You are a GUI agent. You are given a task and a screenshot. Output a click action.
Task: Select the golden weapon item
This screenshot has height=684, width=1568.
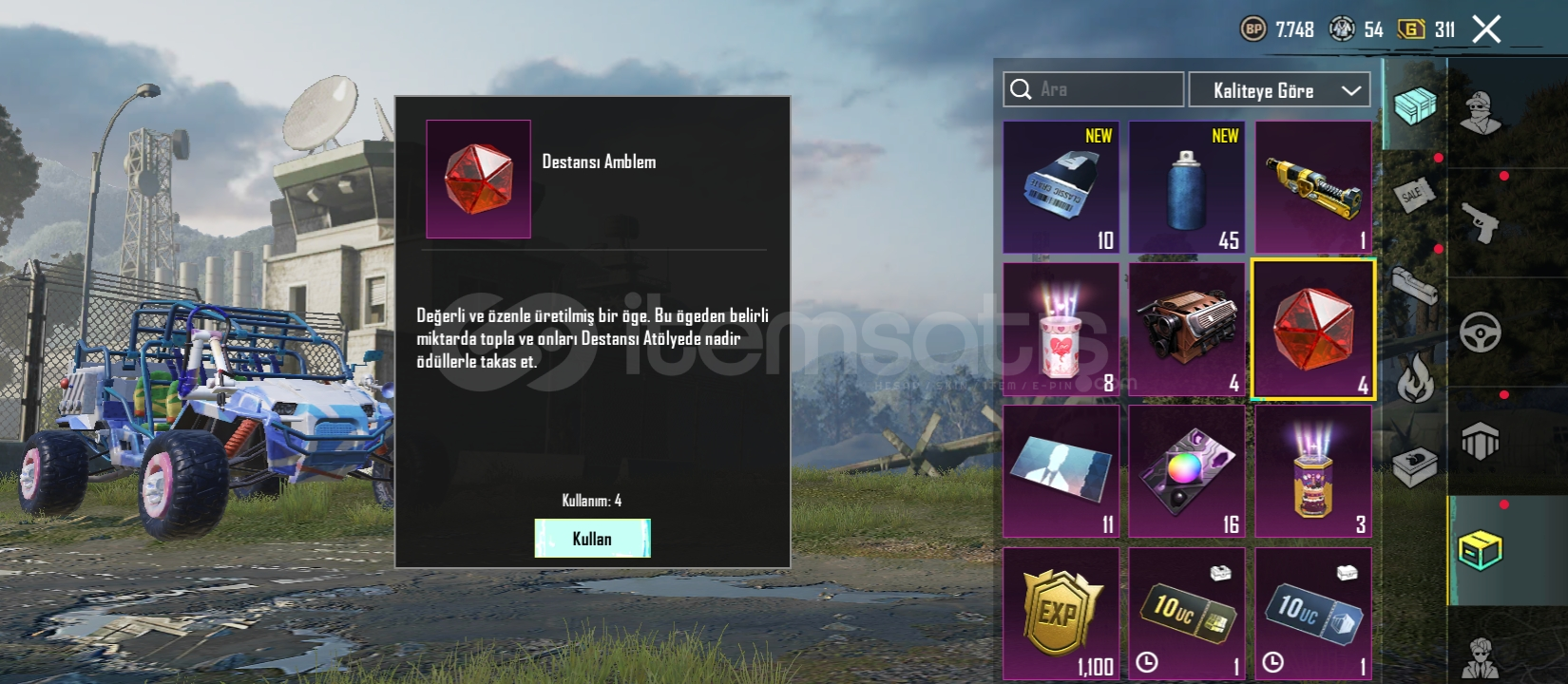coord(1313,187)
